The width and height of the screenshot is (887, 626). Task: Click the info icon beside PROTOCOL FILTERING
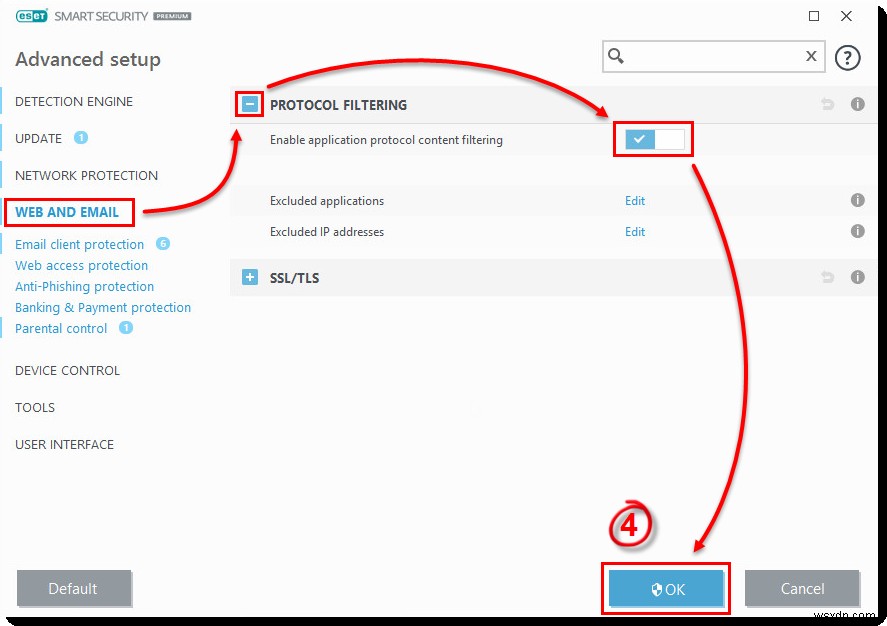tap(857, 104)
